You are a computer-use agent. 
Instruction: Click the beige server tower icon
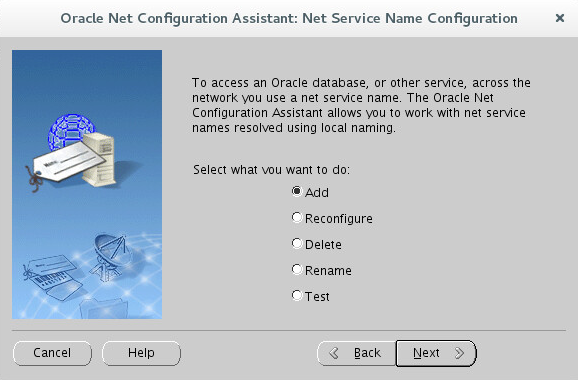pos(99,159)
